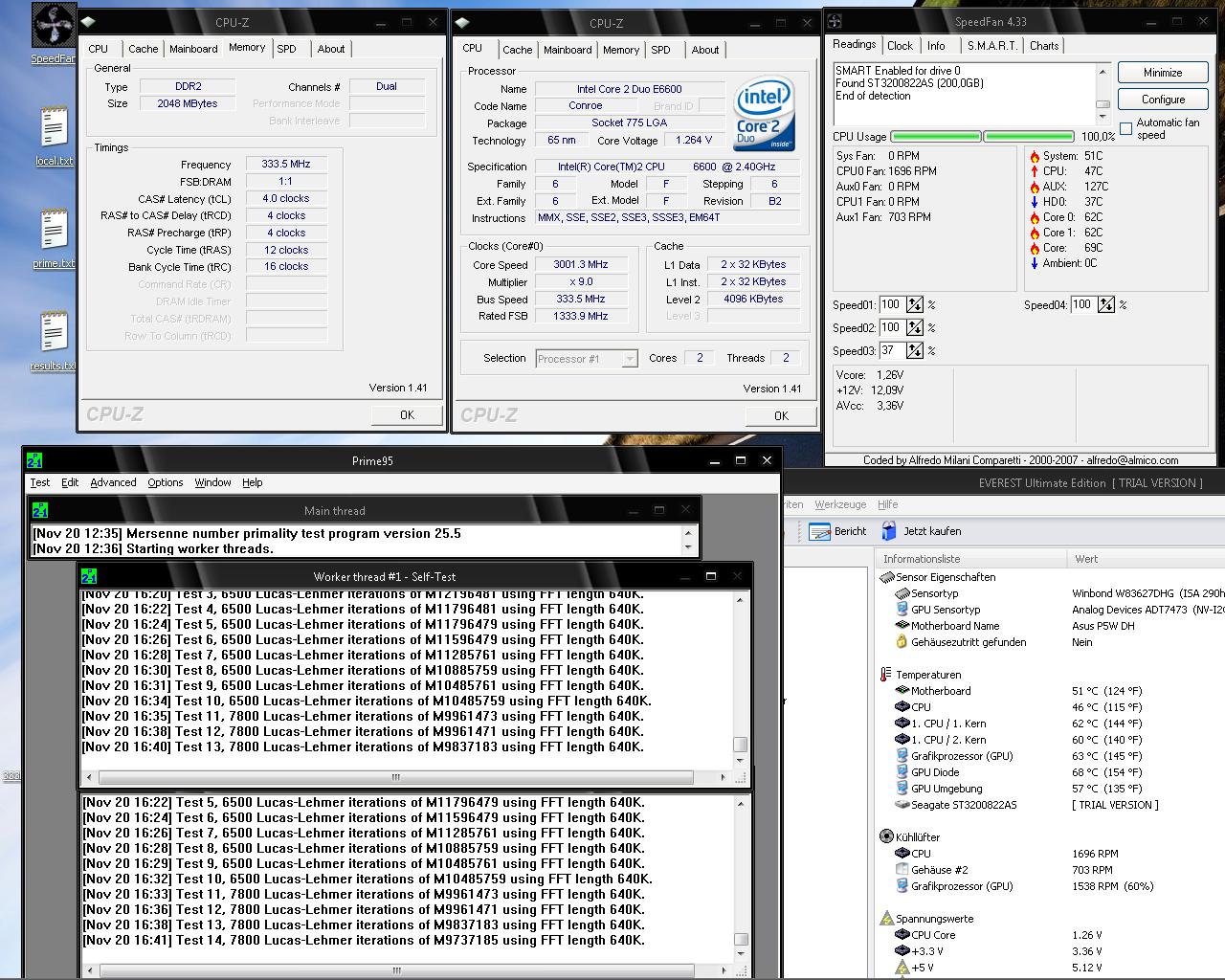Adjust Speed02 spinner arrows

pyautogui.click(x=915, y=328)
